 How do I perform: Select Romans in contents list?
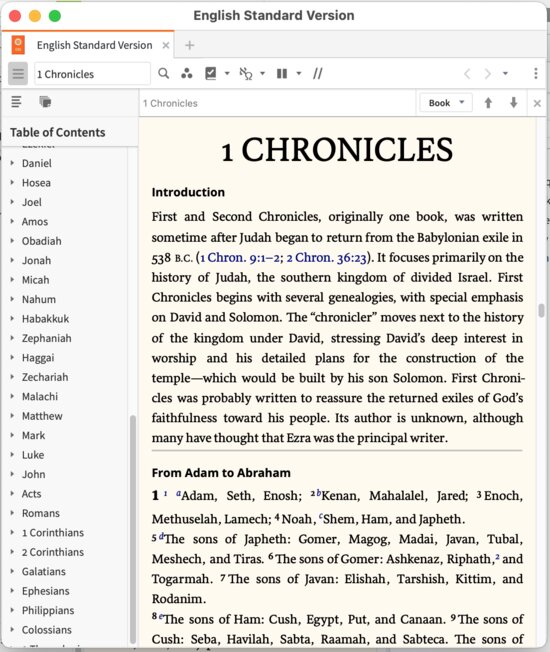41,514
